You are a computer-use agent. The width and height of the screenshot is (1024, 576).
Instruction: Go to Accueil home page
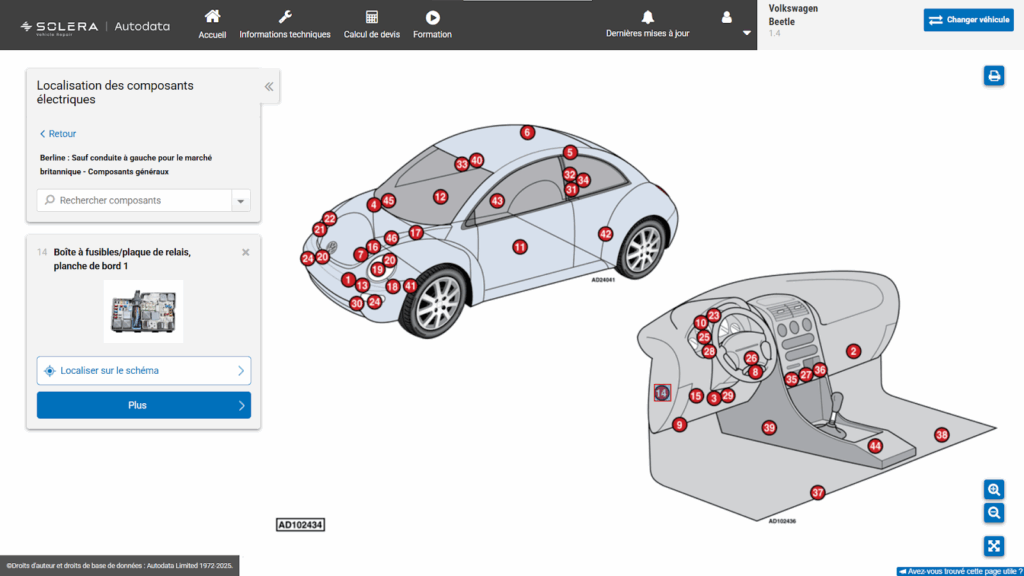[212, 25]
